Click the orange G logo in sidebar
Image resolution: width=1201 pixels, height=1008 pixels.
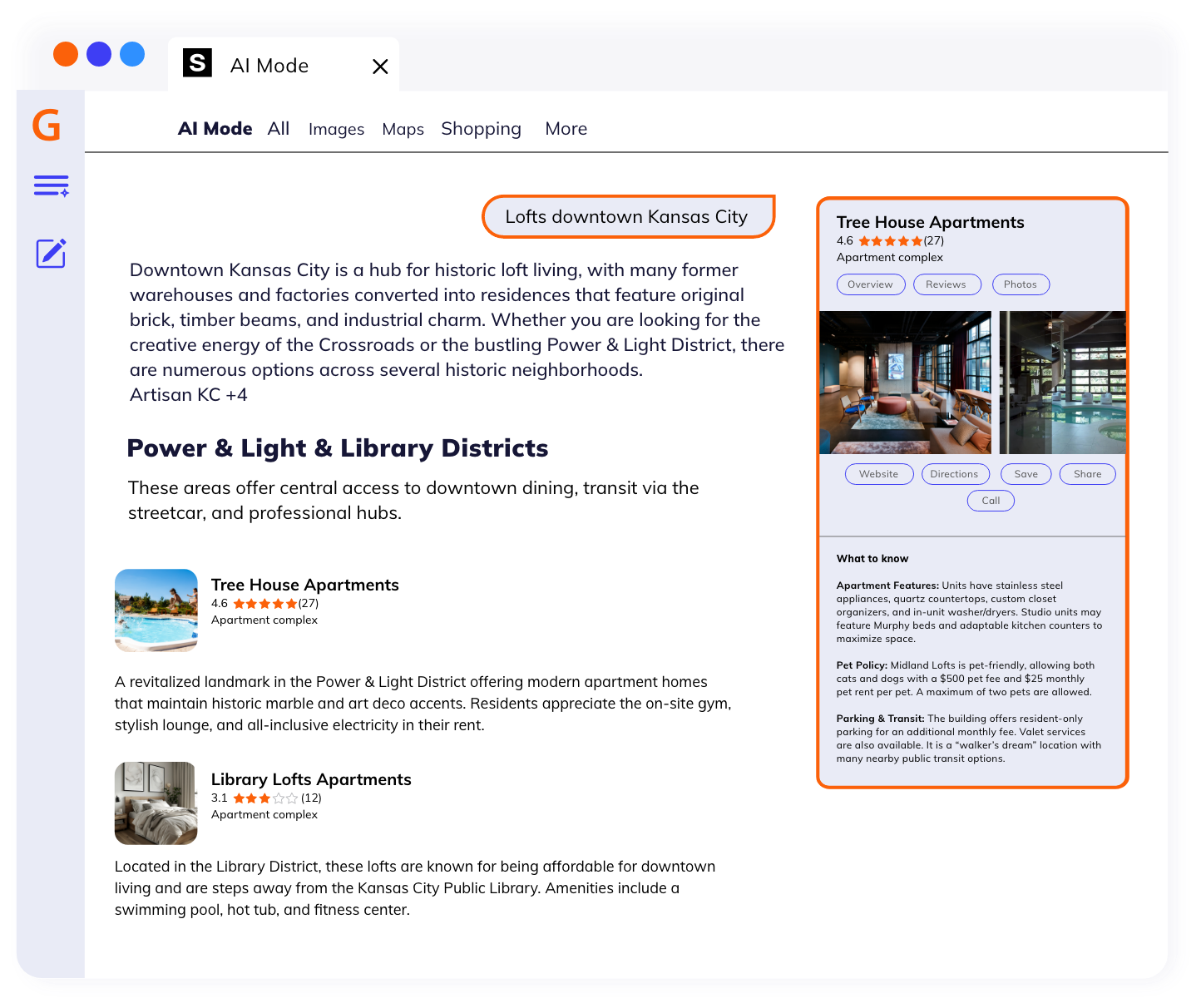tap(47, 126)
